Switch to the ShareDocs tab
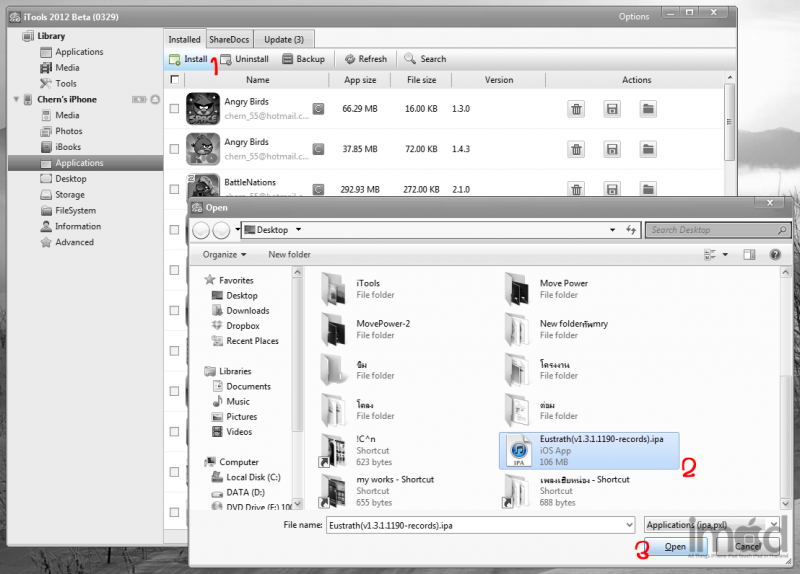 (x=229, y=39)
